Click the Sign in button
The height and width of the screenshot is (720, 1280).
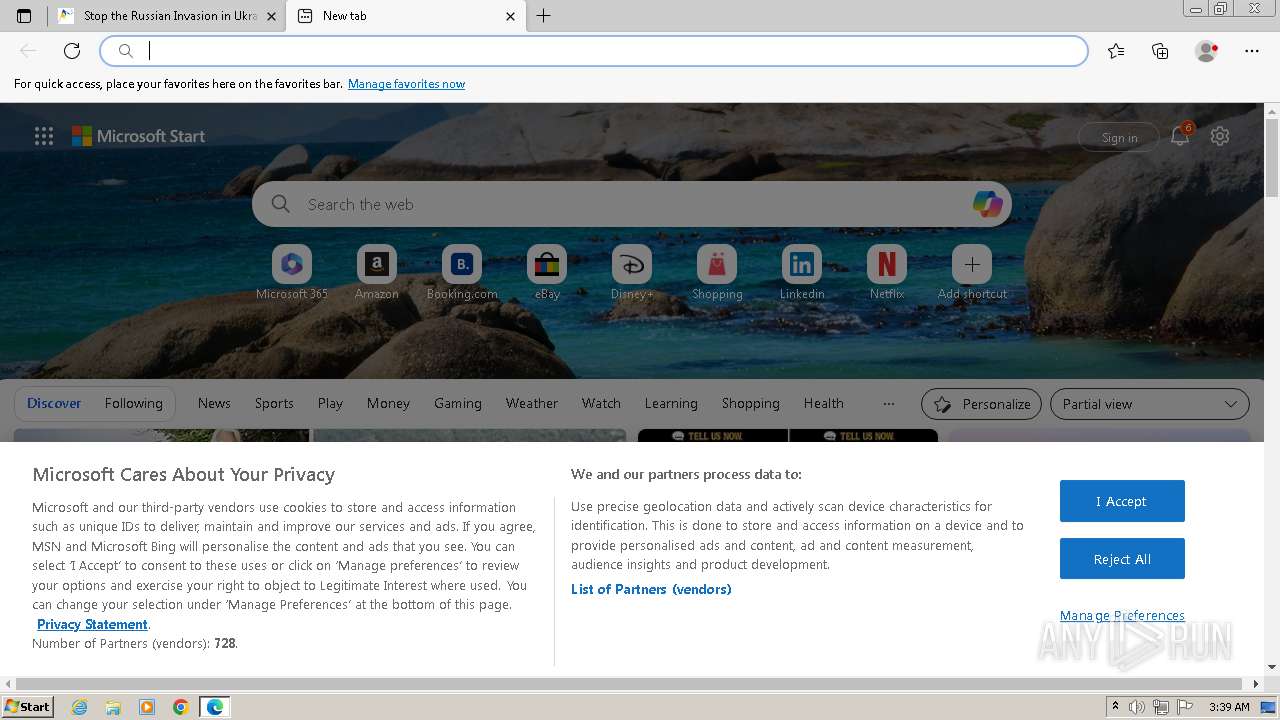point(1119,138)
